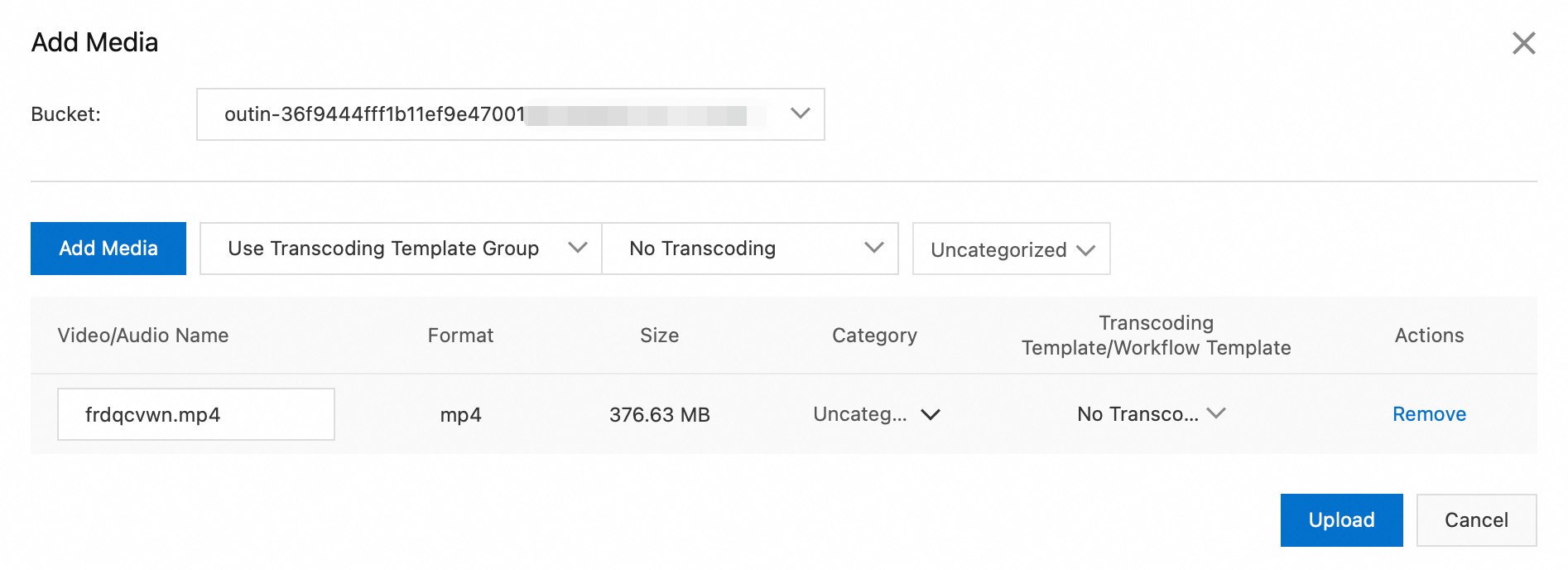This screenshot has height=570, width=1568.
Task: Click the Bucket dropdown chevron arrow
Action: click(800, 114)
